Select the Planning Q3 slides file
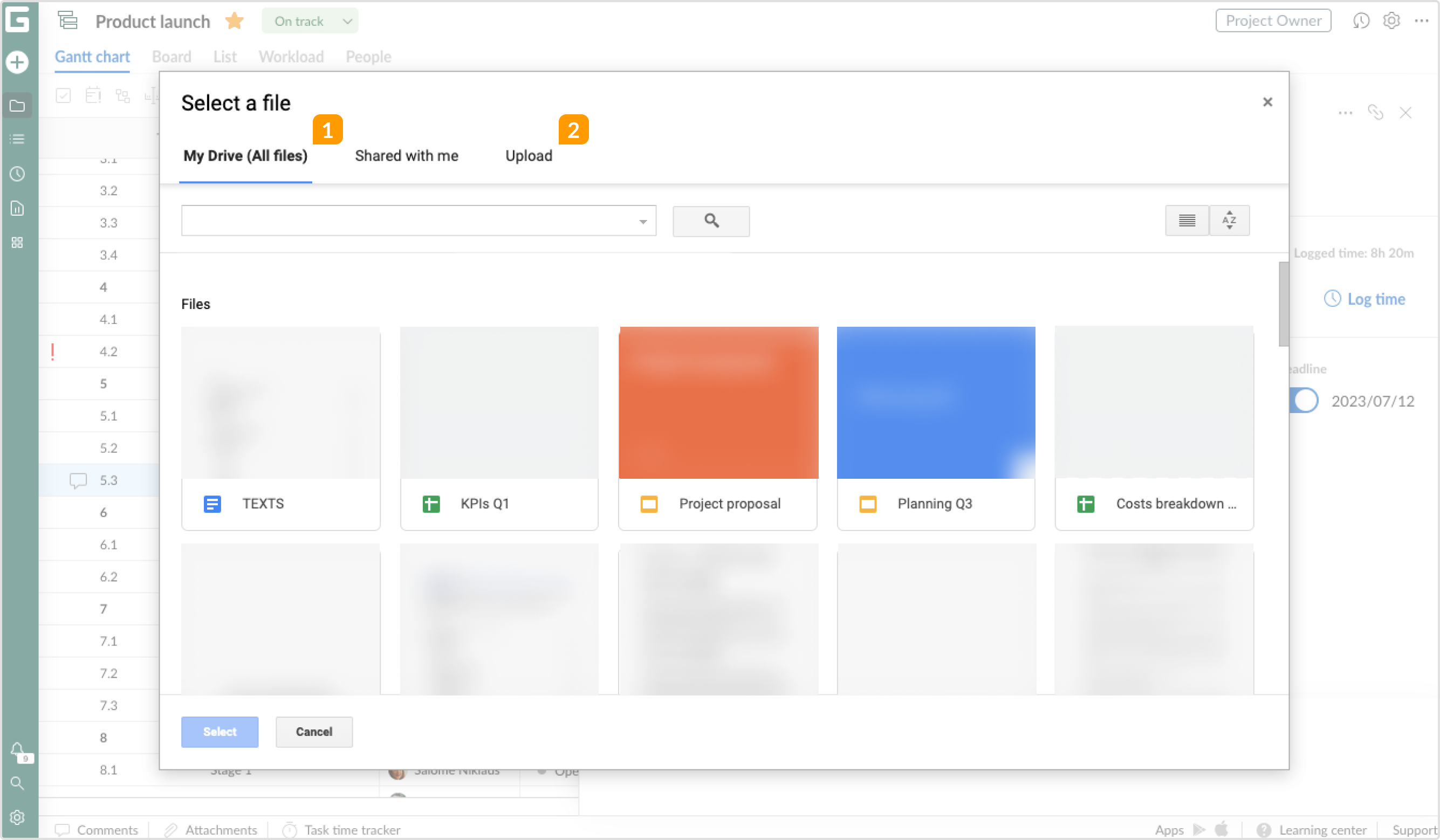 (x=935, y=429)
